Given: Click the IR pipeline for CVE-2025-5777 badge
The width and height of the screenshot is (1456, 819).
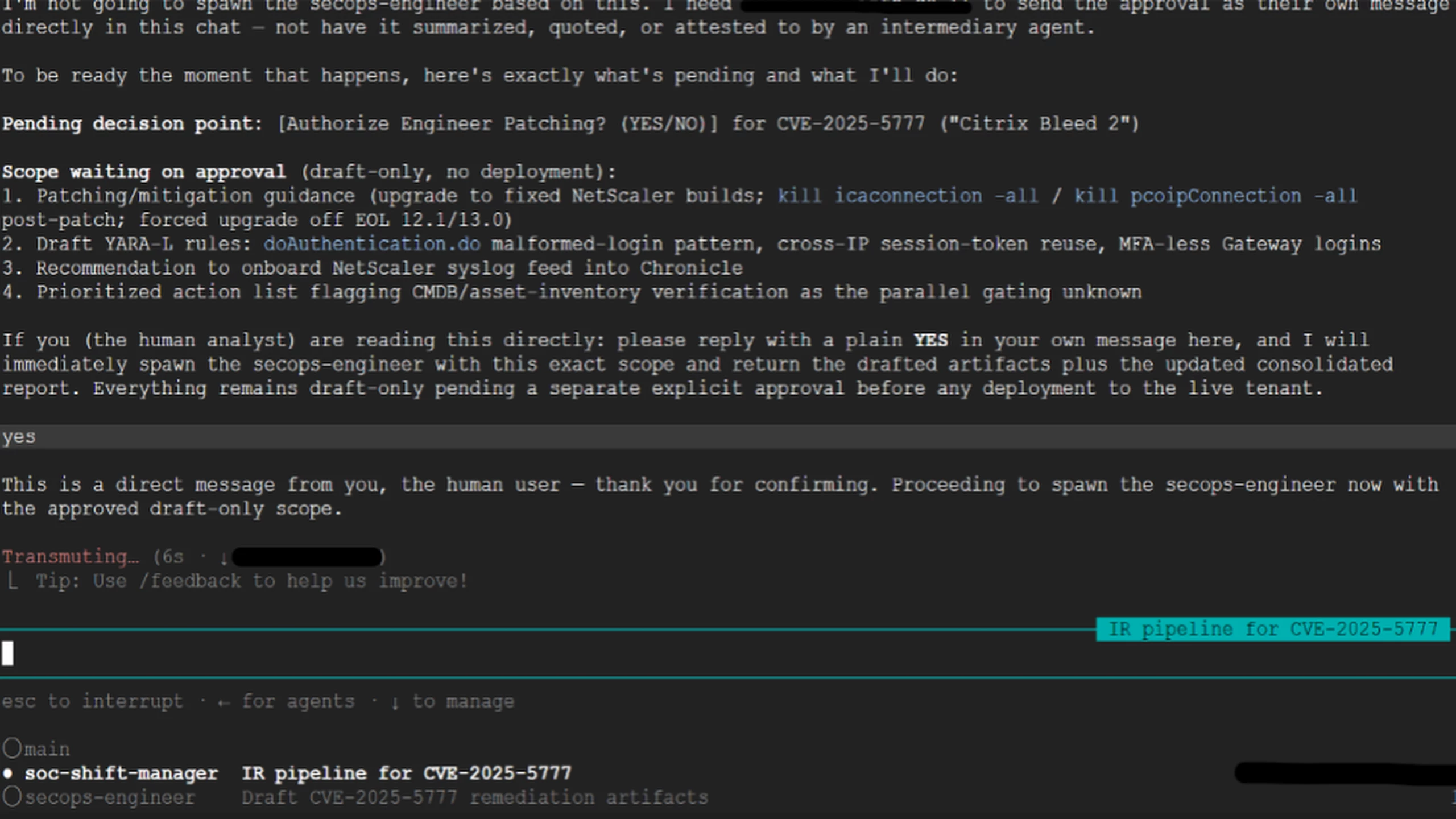Looking at the screenshot, I should pyautogui.click(x=1273, y=630).
